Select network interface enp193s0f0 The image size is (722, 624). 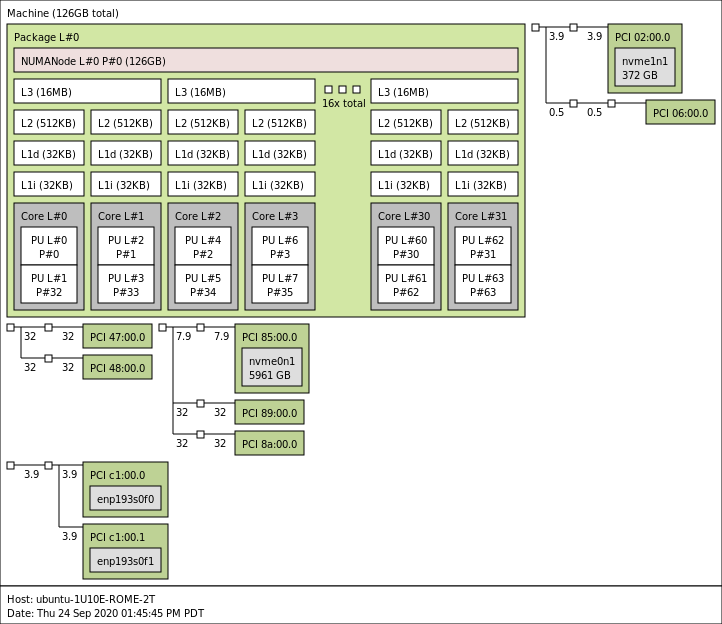(125, 499)
